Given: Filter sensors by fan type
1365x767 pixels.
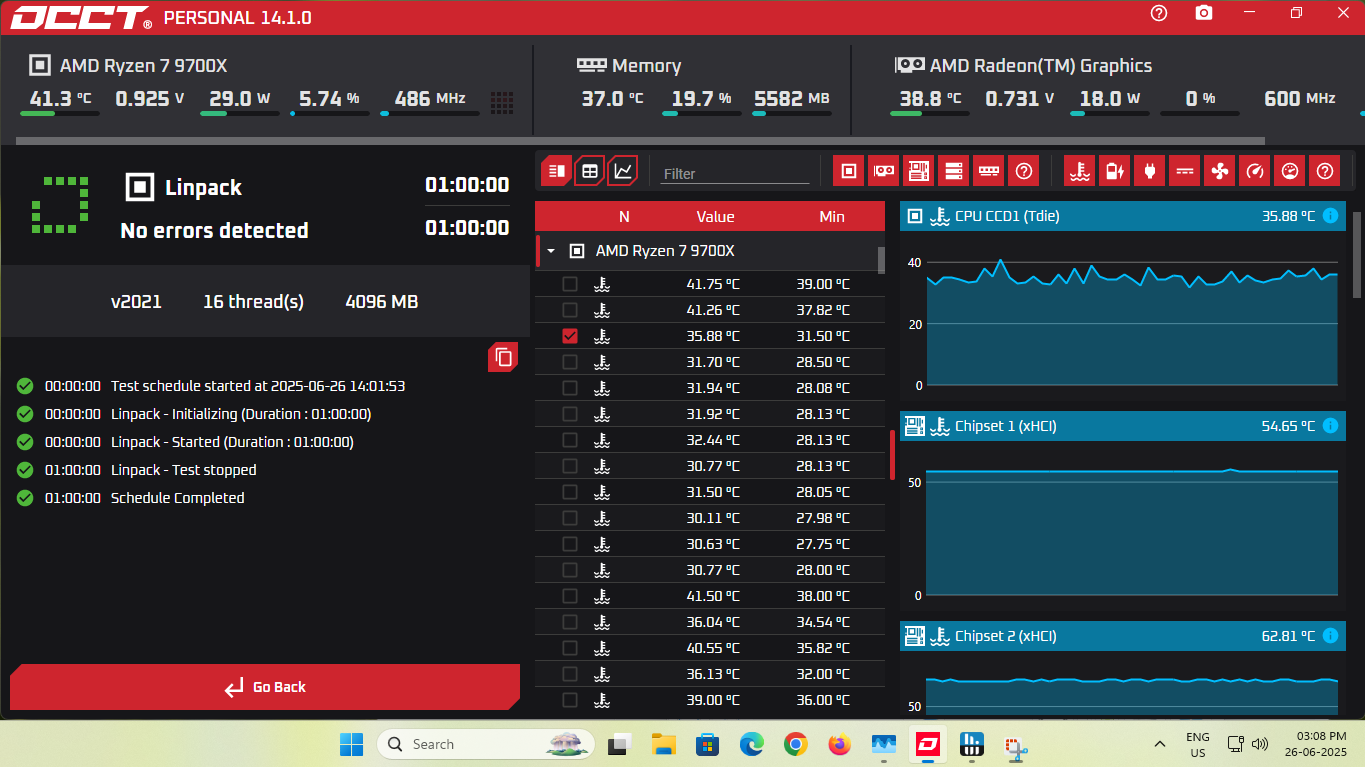Looking at the screenshot, I should point(1219,171).
